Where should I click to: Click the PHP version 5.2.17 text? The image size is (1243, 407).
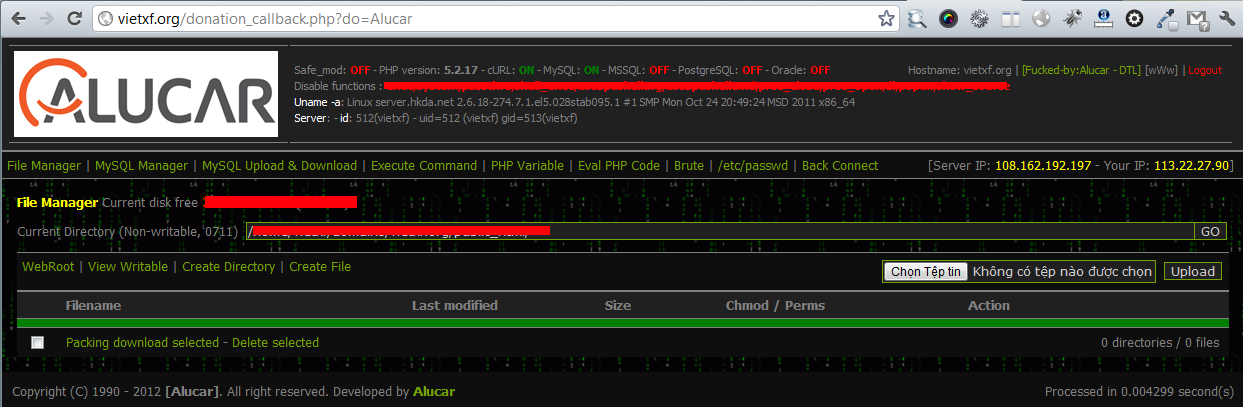tap(428, 71)
